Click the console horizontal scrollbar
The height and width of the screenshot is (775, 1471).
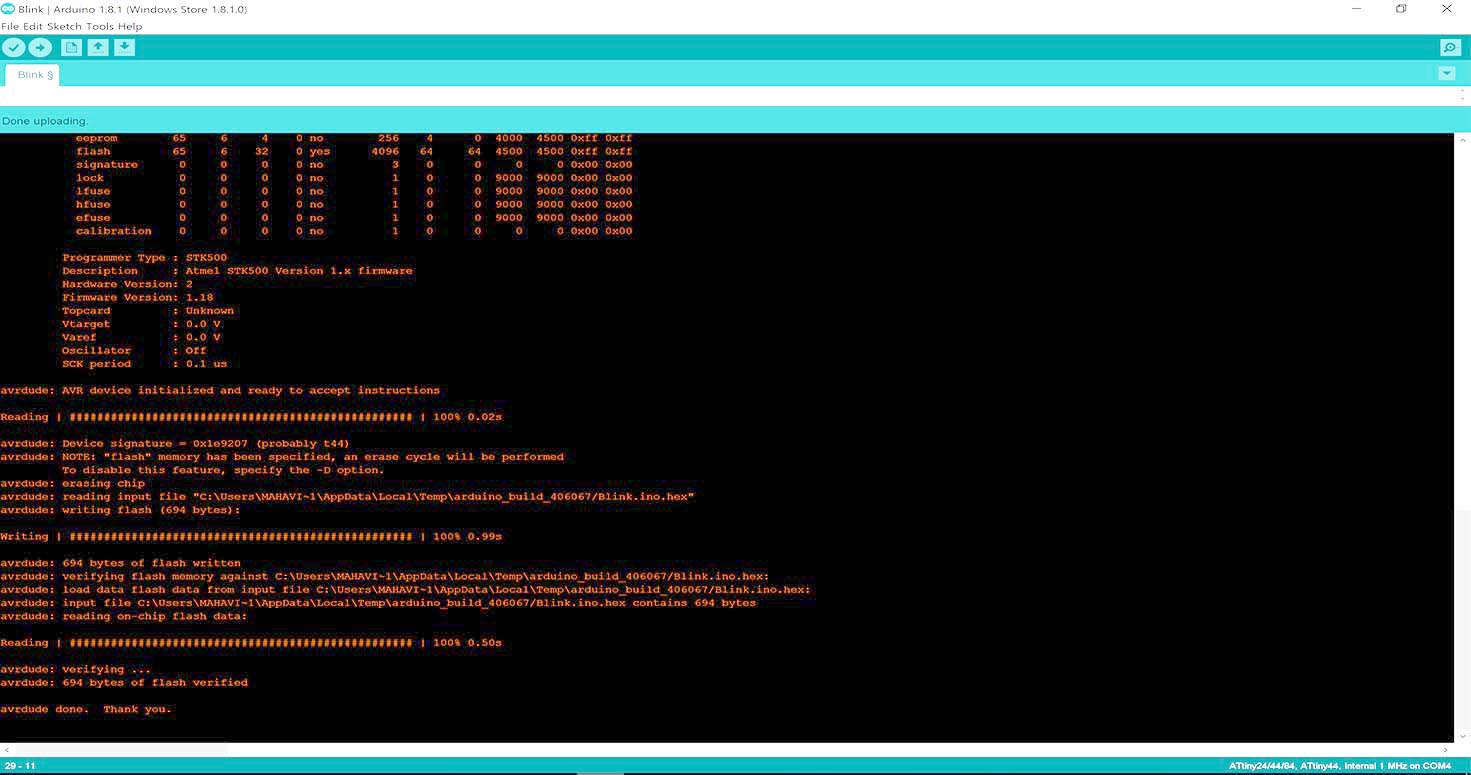point(120,749)
